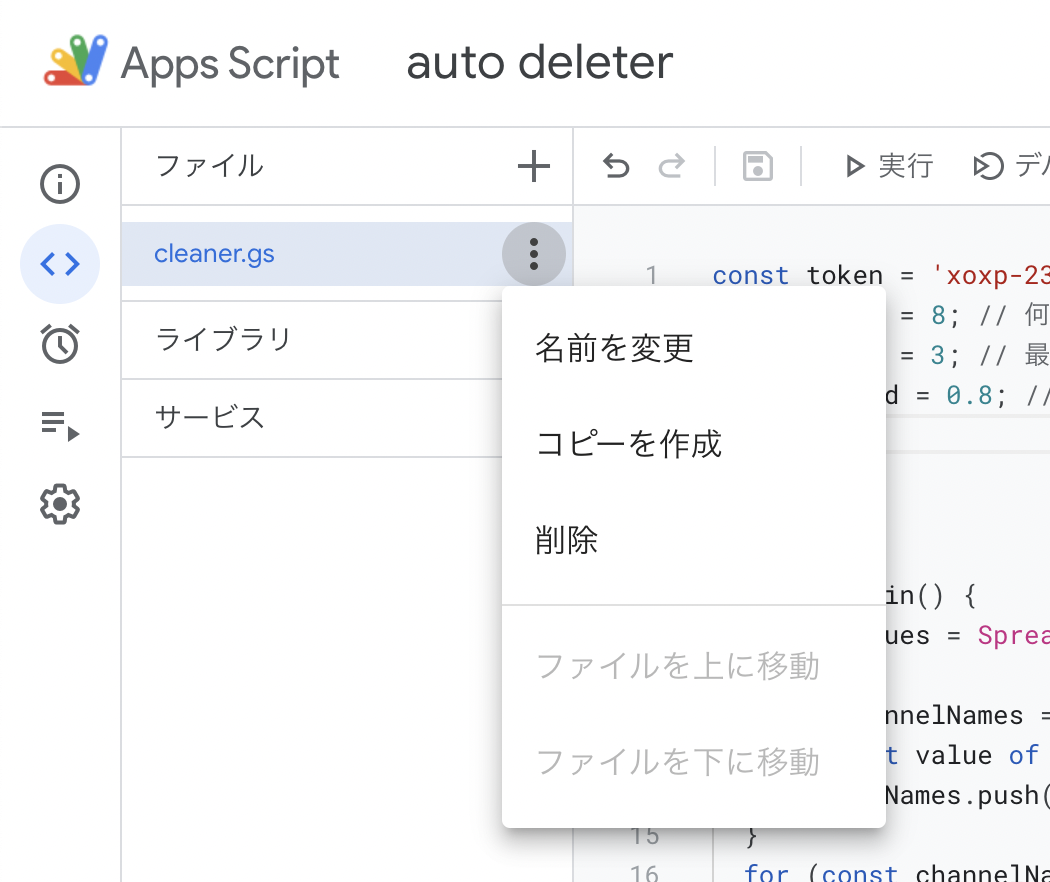Choose 削除 from context menu
1050x882 pixels.
694,540
